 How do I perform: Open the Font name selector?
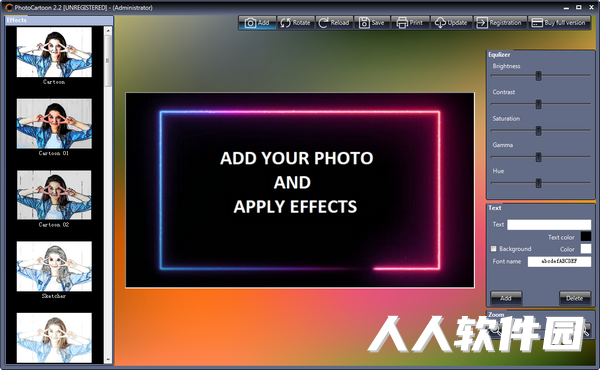click(x=559, y=261)
